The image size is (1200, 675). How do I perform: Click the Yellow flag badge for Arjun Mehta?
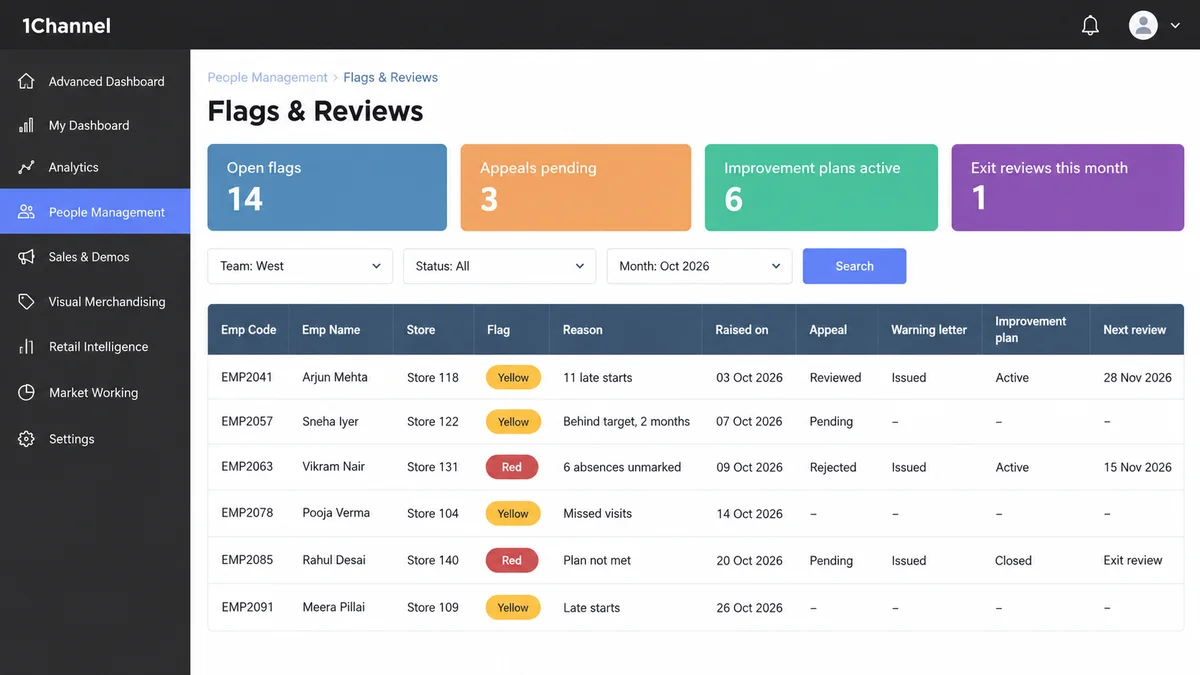(x=513, y=378)
